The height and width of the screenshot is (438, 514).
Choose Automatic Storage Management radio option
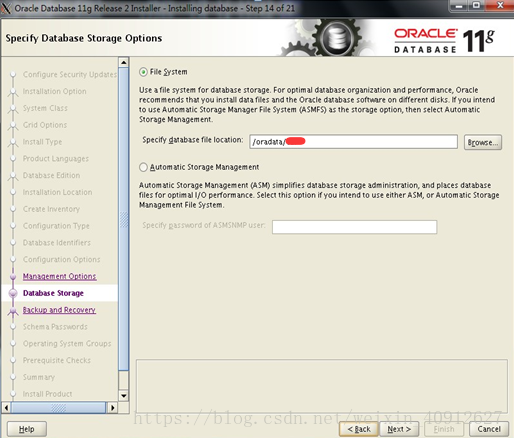(x=143, y=167)
